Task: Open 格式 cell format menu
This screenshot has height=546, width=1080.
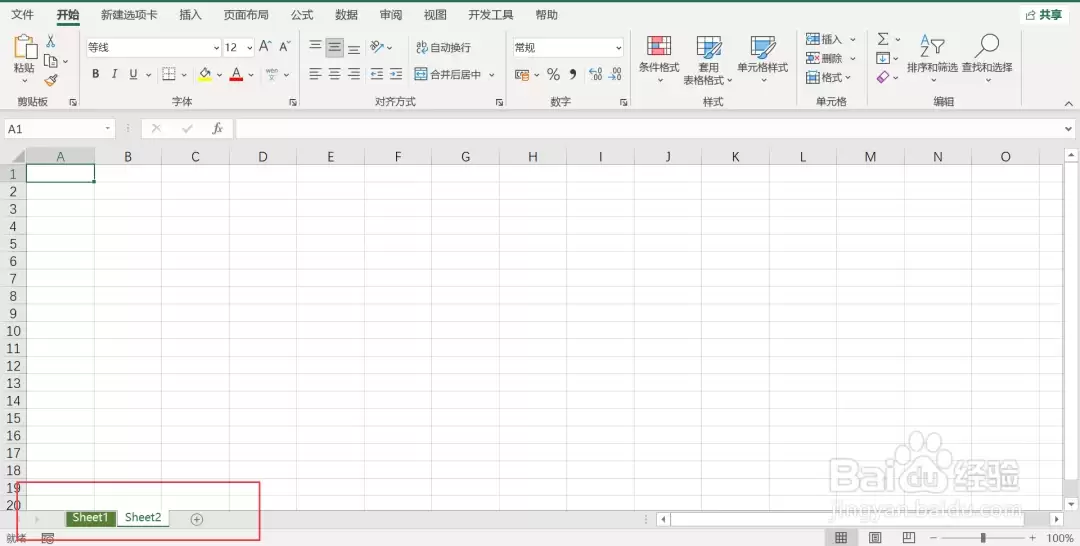Action: [x=829, y=78]
